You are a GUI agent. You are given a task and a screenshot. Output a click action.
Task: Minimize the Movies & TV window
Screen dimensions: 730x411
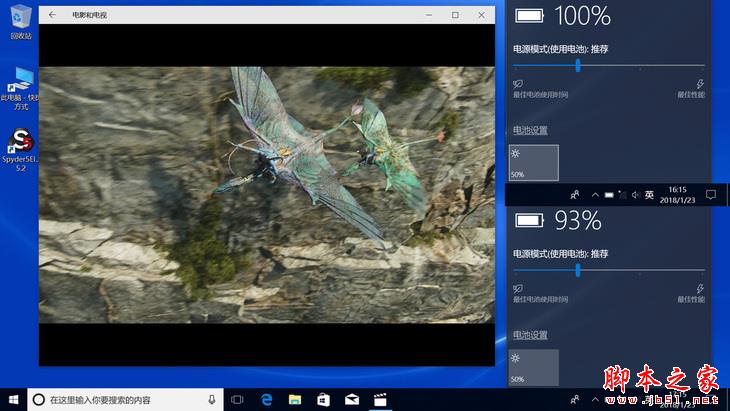pos(428,15)
